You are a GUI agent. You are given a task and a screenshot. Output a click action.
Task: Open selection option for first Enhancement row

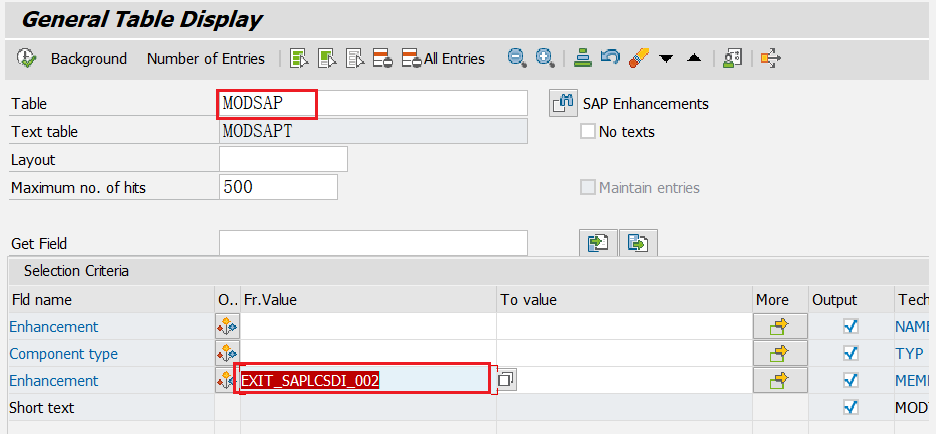227,326
